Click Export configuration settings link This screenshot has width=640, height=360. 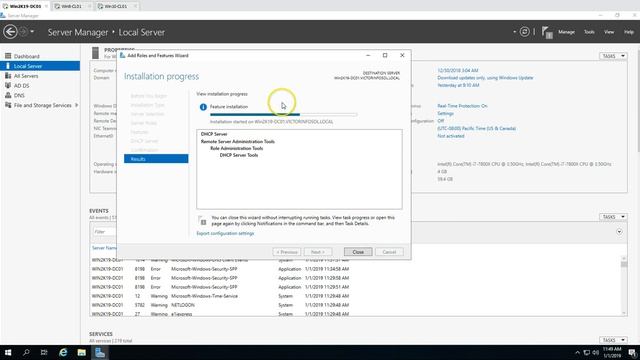pyautogui.click(x=225, y=233)
